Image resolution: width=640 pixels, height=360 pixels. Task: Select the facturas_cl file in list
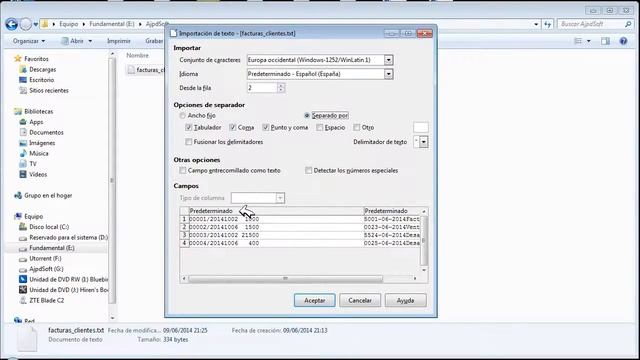coord(146,70)
